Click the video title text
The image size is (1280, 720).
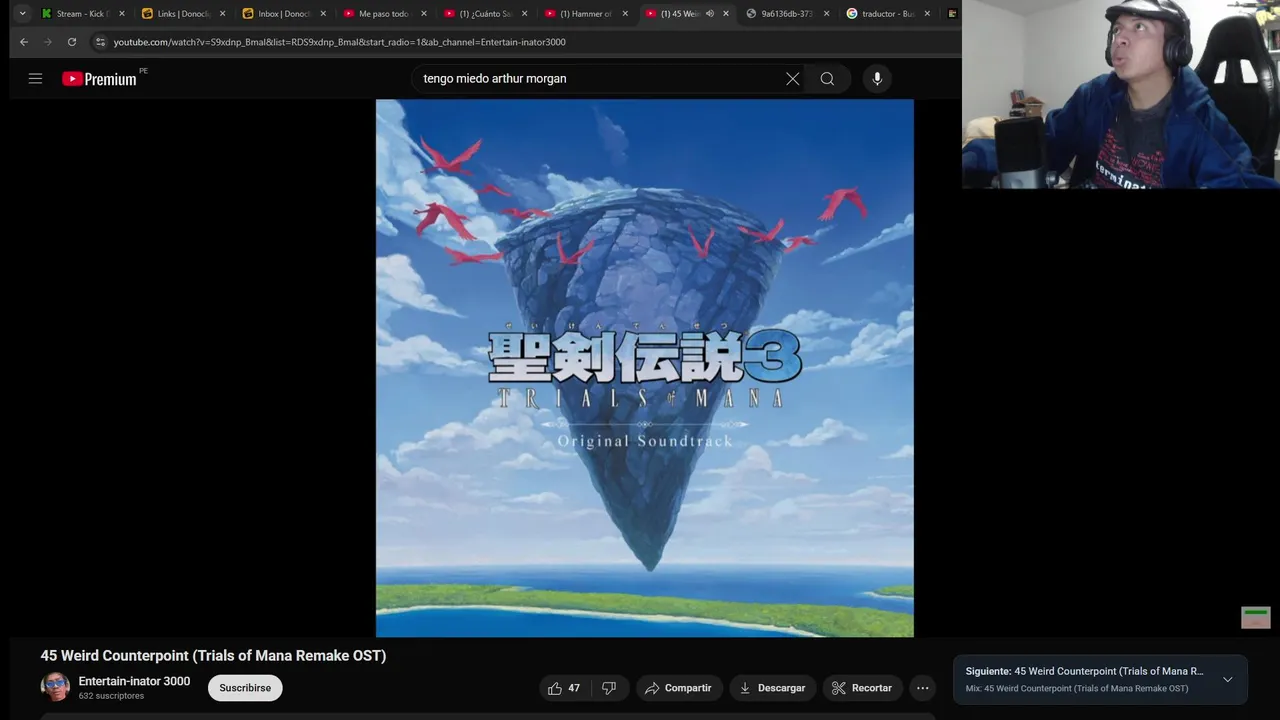pos(213,656)
